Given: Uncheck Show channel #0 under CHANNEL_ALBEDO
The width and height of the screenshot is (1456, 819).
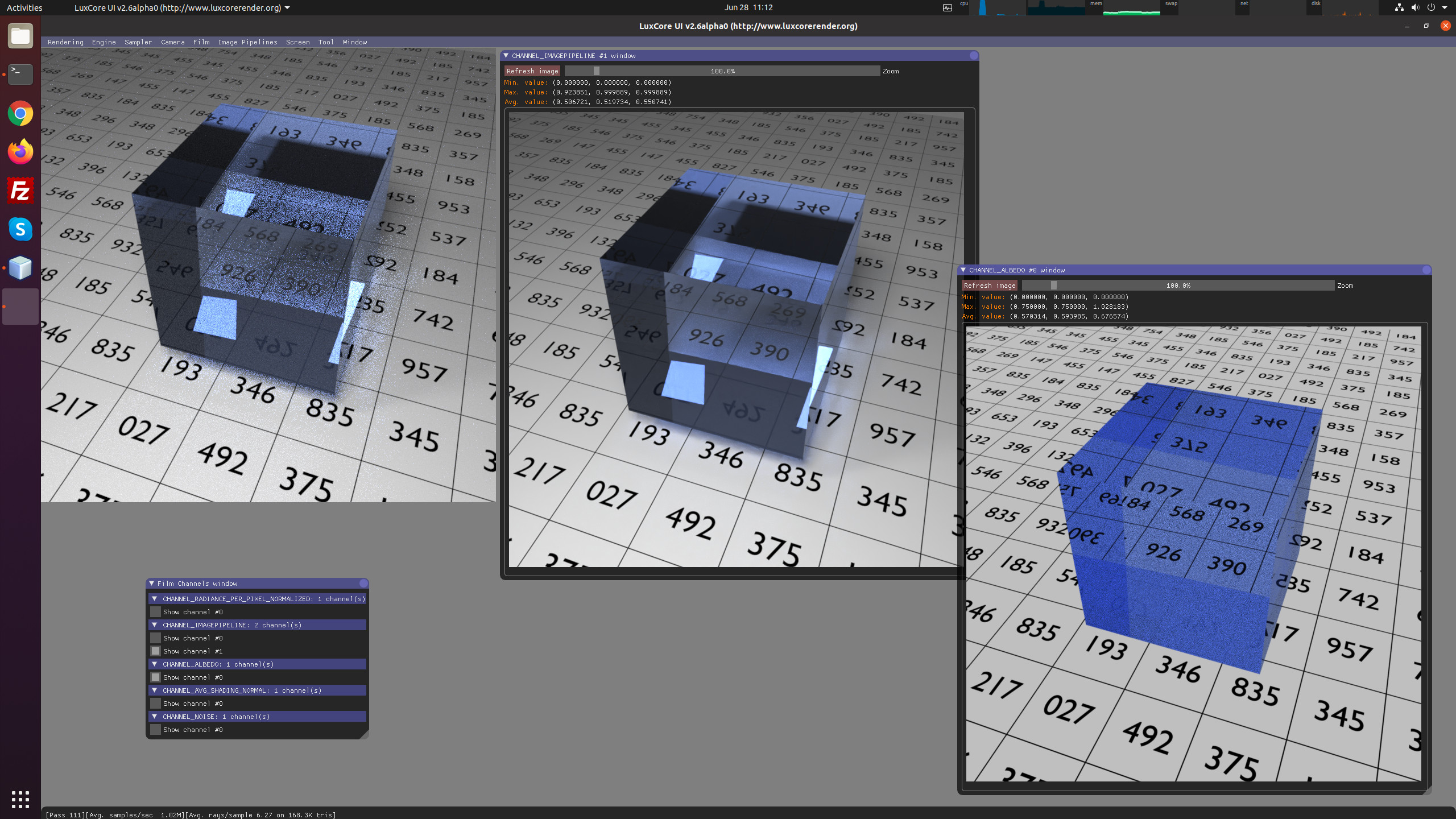Looking at the screenshot, I should 155,677.
